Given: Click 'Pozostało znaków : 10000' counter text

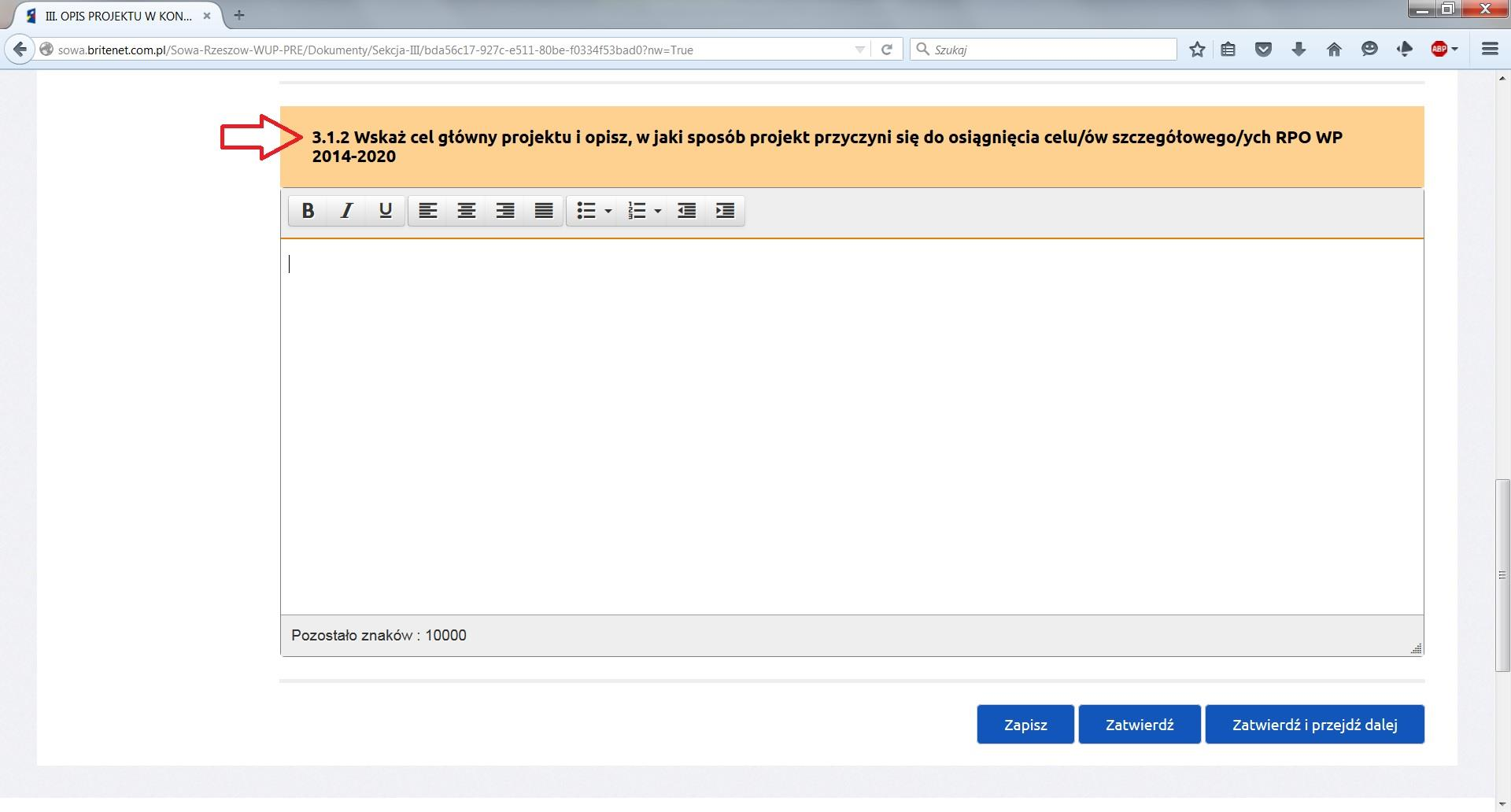Looking at the screenshot, I should coord(379,636).
